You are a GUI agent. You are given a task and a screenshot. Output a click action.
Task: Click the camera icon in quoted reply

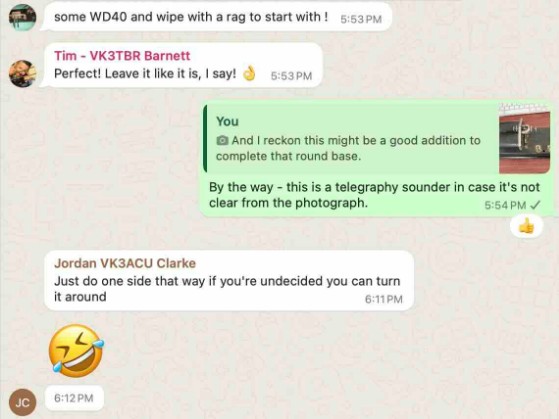pyautogui.click(x=222, y=140)
